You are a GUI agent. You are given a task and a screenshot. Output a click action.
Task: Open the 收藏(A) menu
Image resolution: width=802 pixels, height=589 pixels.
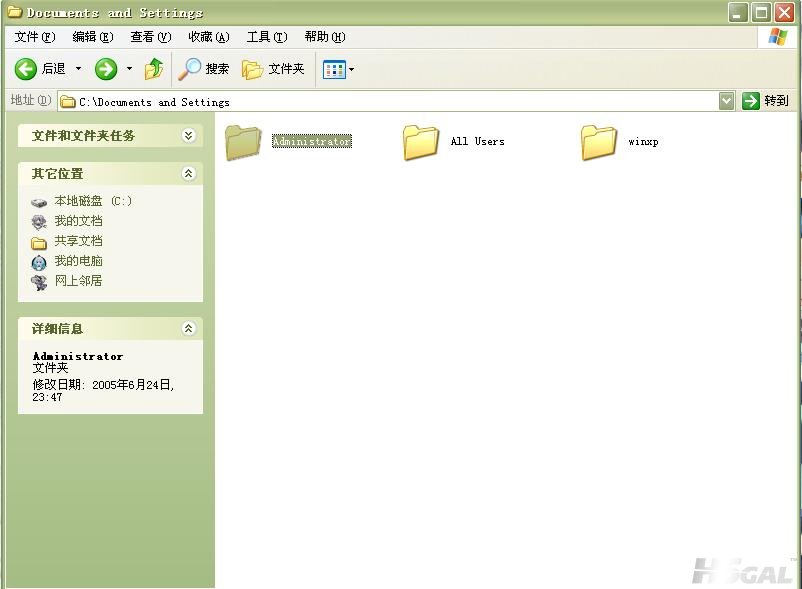(209, 37)
